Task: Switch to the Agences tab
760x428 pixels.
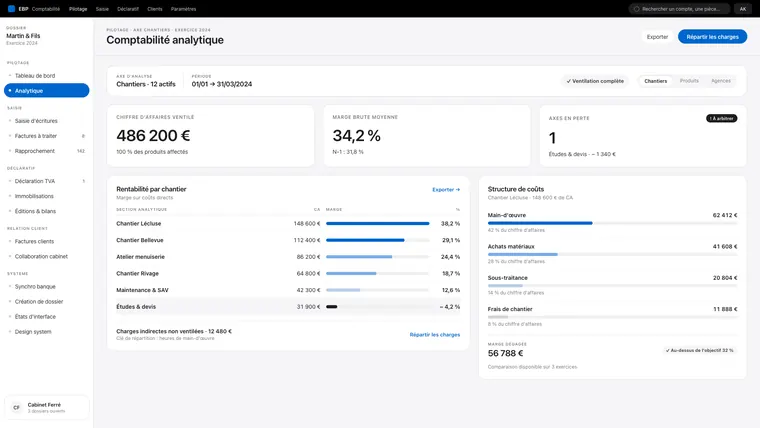Action: click(x=721, y=81)
